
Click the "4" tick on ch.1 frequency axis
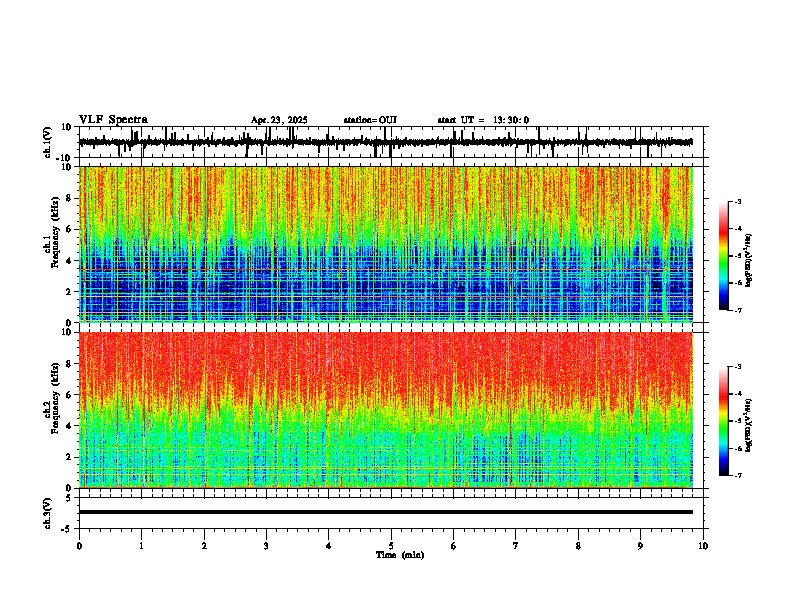[x=70, y=261]
